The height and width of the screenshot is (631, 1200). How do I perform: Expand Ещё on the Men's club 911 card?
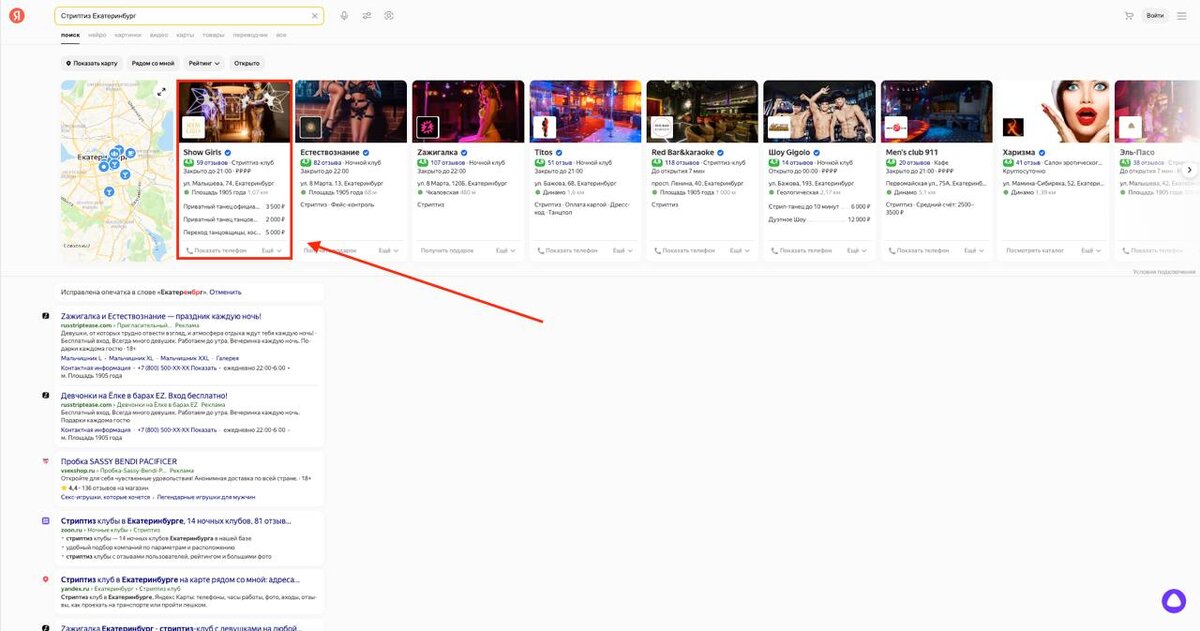click(975, 250)
